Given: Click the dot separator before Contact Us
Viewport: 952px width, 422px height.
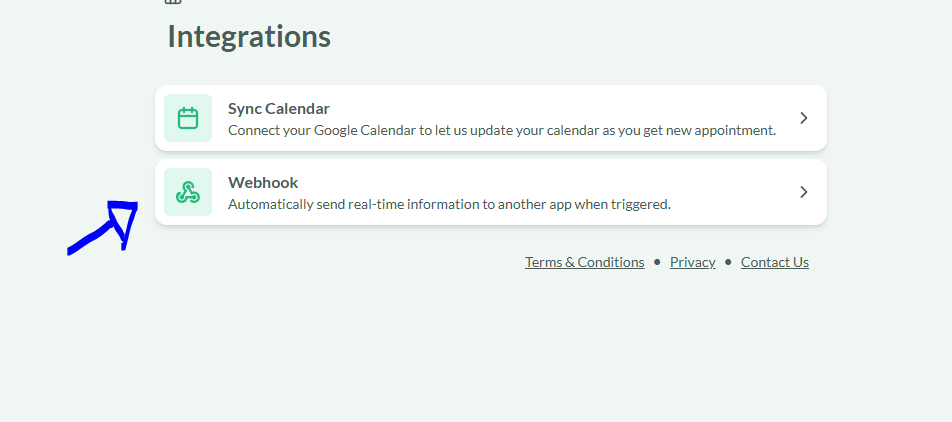Looking at the screenshot, I should (x=728, y=262).
